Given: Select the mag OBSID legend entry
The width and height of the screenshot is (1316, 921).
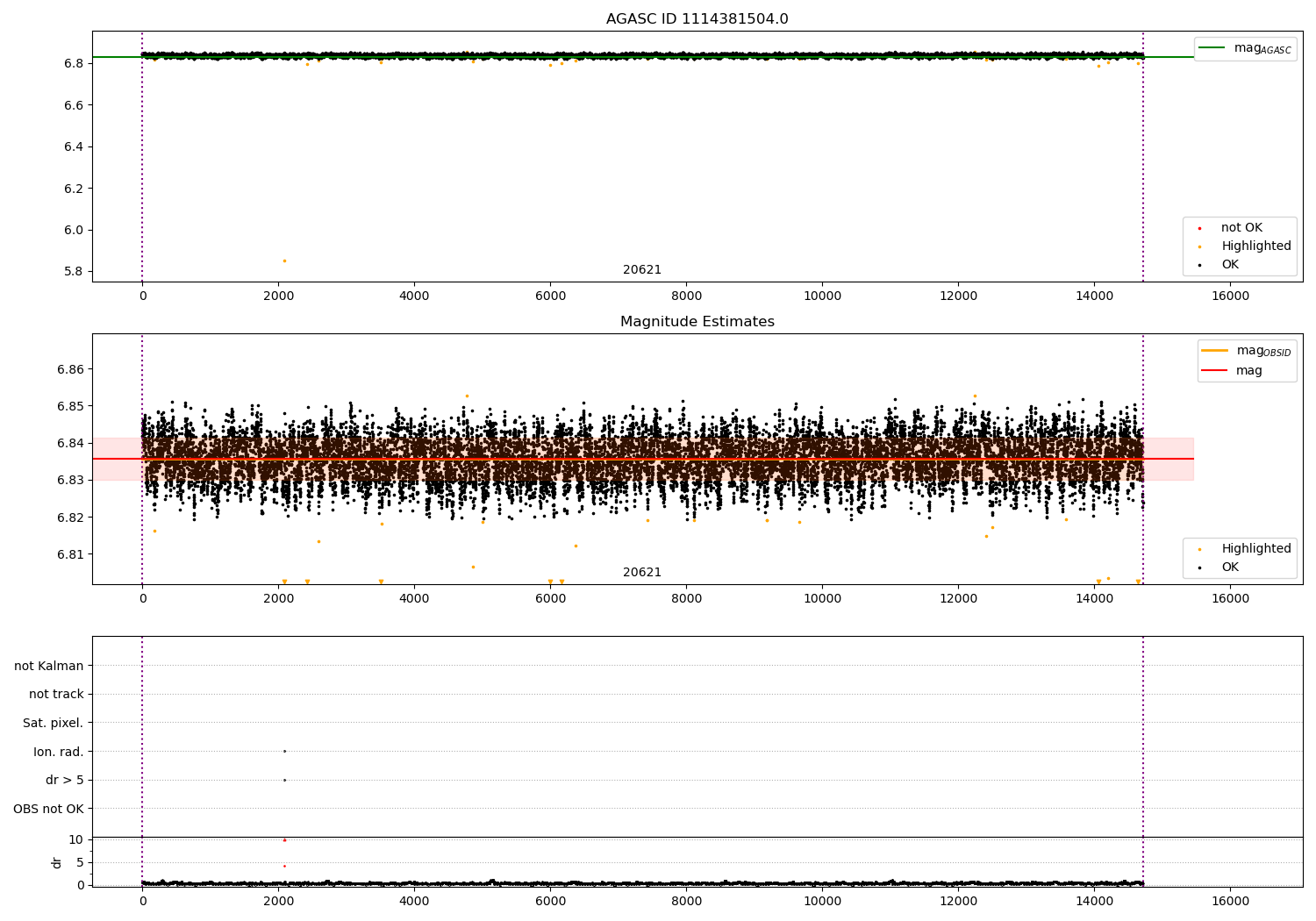Looking at the screenshot, I should tap(1246, 351).
